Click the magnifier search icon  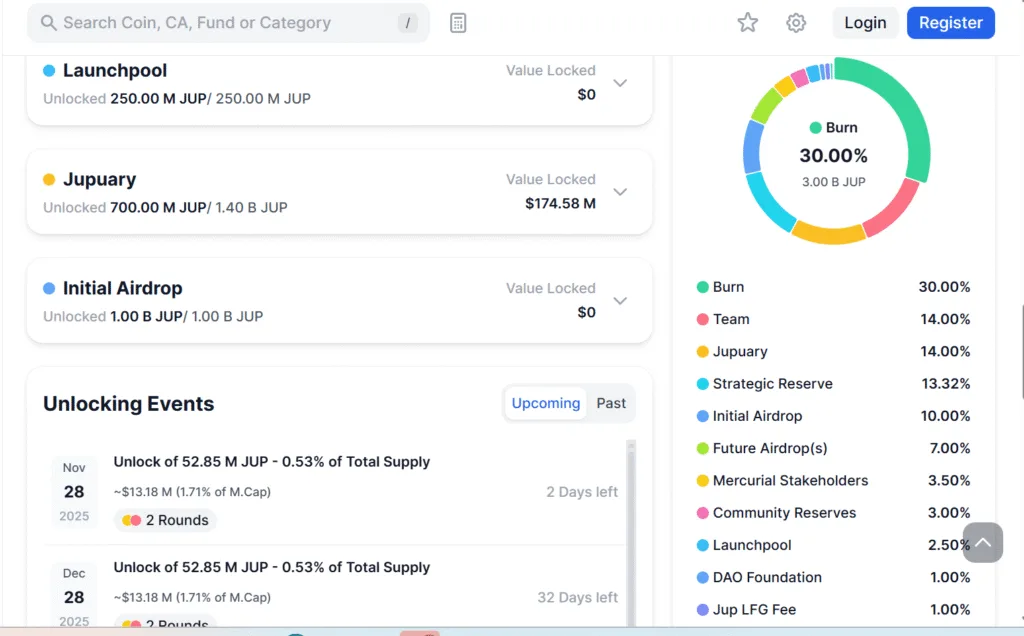click(x=48, y=23)
